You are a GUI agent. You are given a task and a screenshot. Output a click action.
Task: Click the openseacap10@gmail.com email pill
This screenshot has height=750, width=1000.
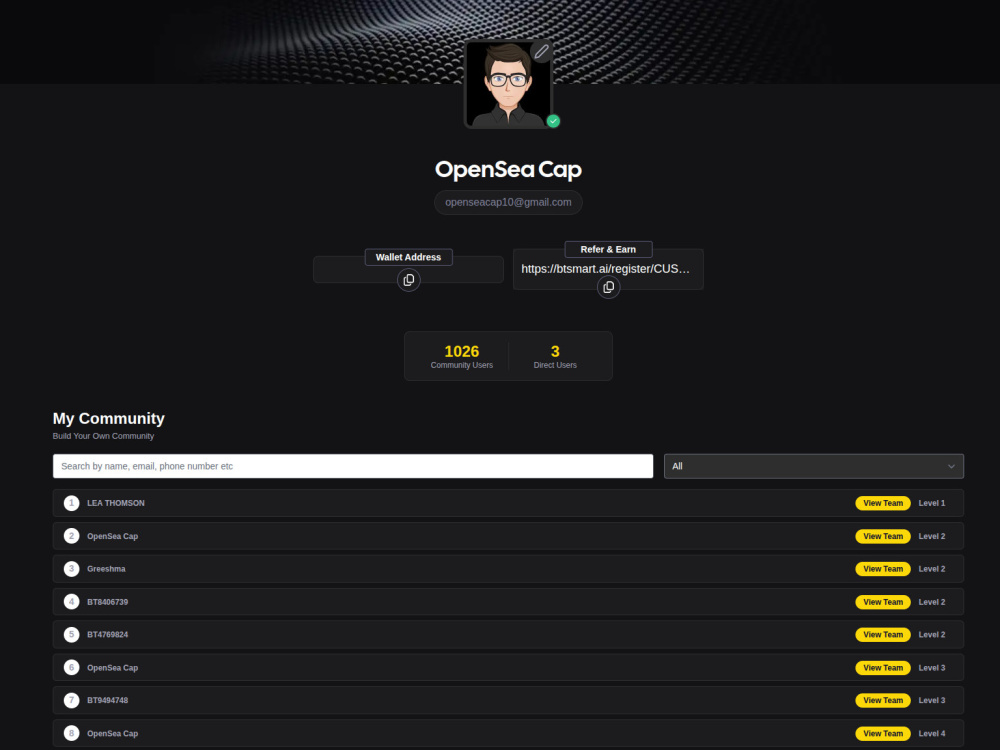(508, 202)
